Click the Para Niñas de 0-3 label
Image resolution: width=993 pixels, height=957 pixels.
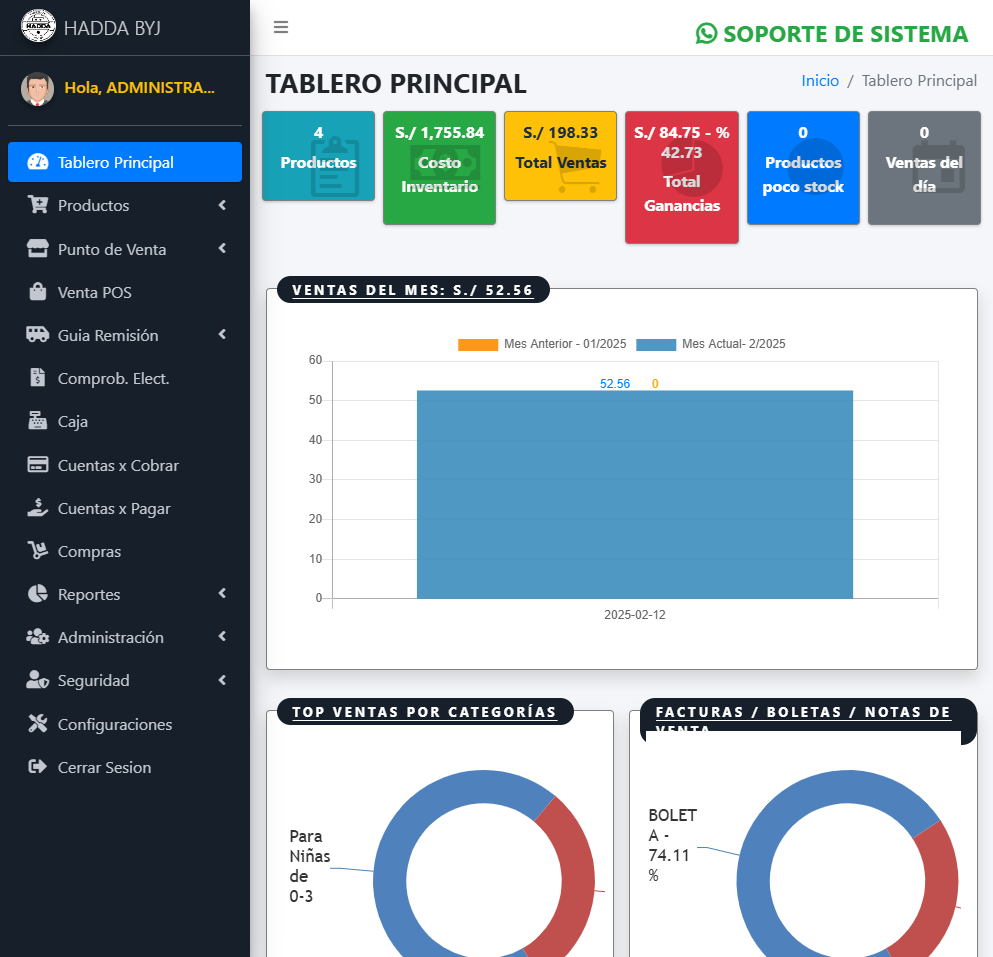click(310, 866)
